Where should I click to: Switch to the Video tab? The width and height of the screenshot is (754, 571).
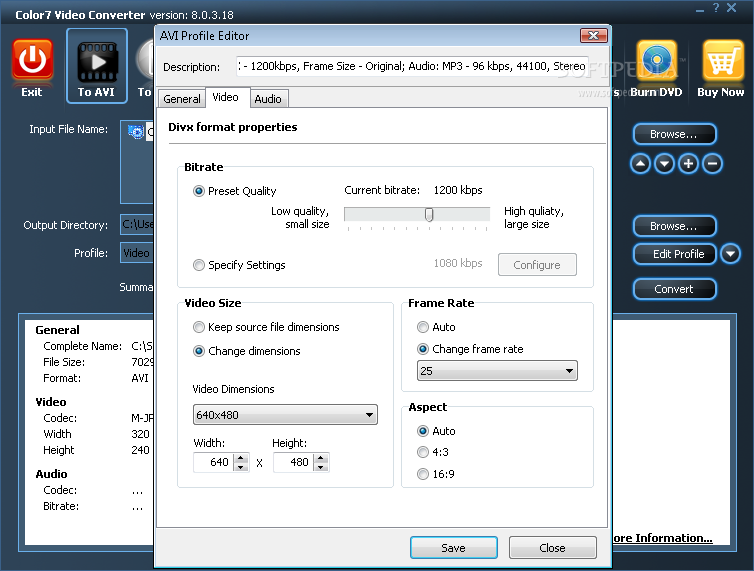226,97
